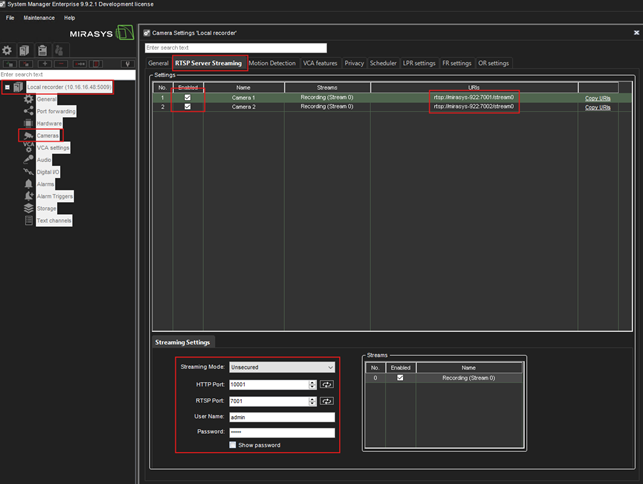Switch to the General tab

(x=158, y=63)
